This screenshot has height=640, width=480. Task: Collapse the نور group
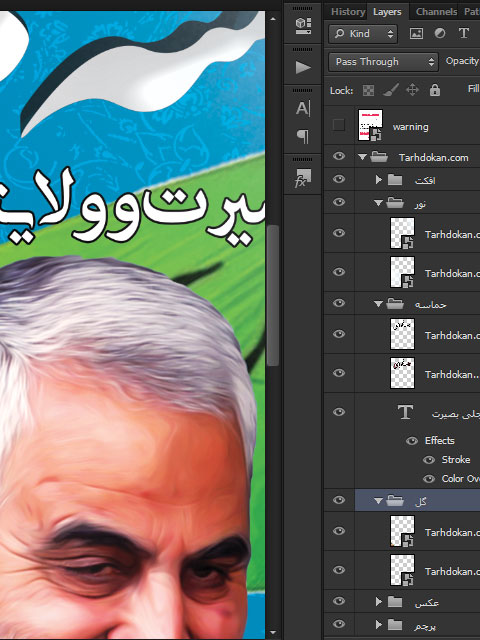coord(378,202)
